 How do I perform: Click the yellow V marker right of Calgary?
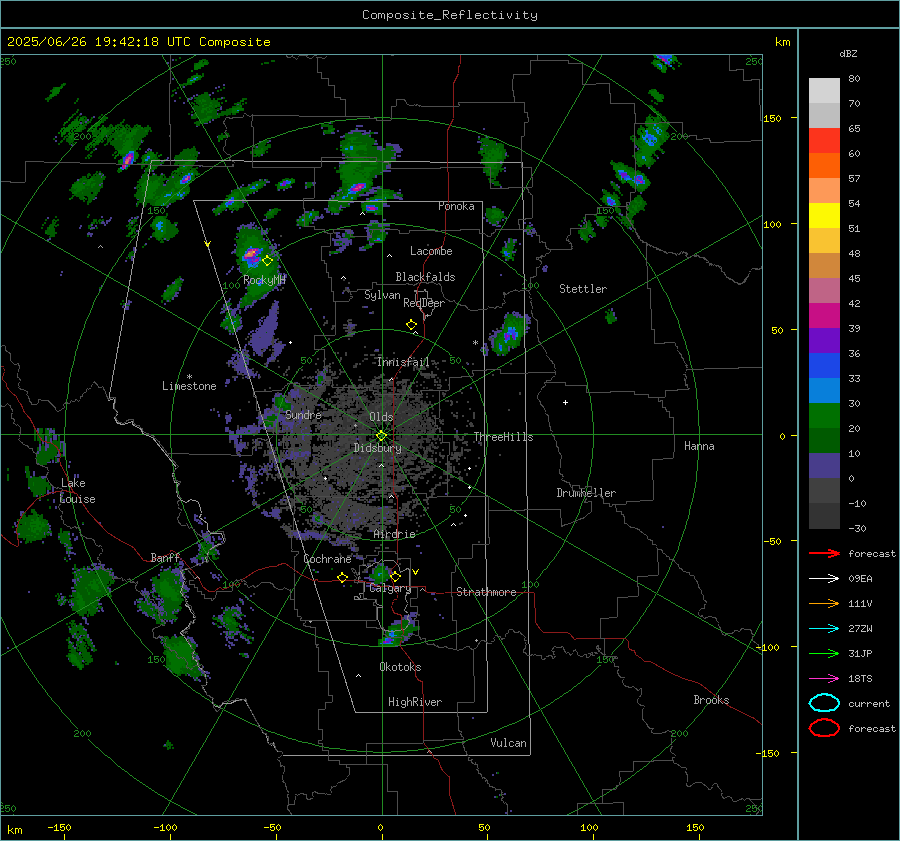(416, 572)
